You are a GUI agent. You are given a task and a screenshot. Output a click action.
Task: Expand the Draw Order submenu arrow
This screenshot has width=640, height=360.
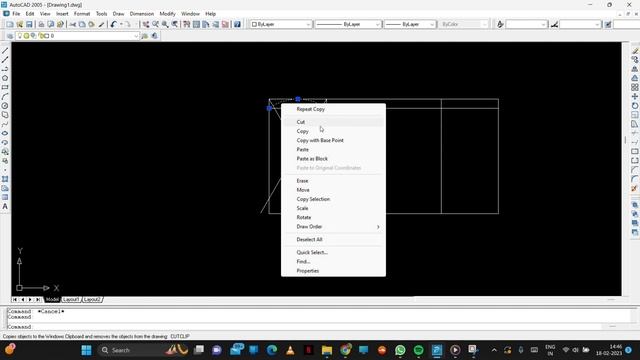coord(378,227)
